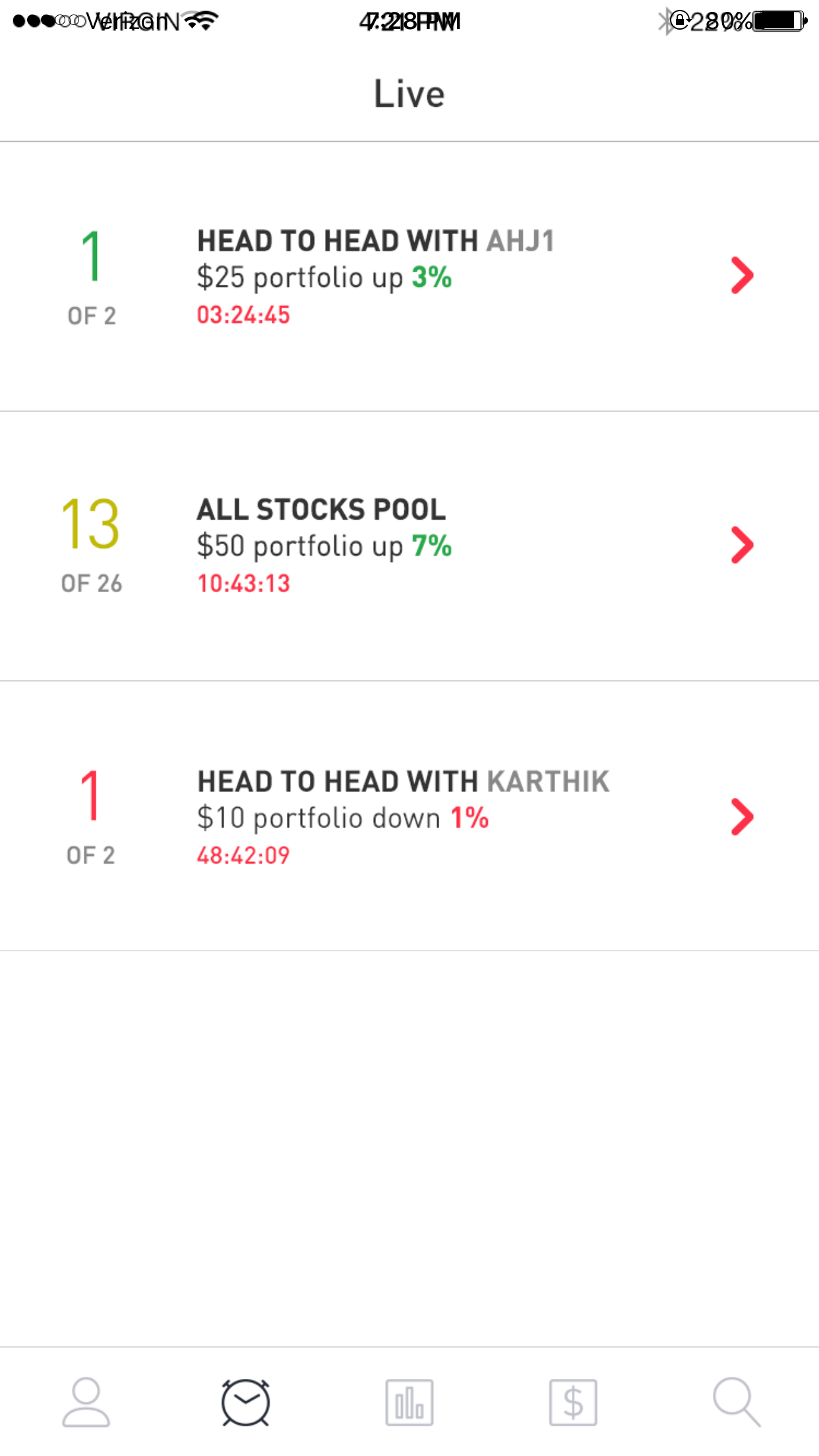Open the bar chart leaderboard tab

tap(409, 1401)
